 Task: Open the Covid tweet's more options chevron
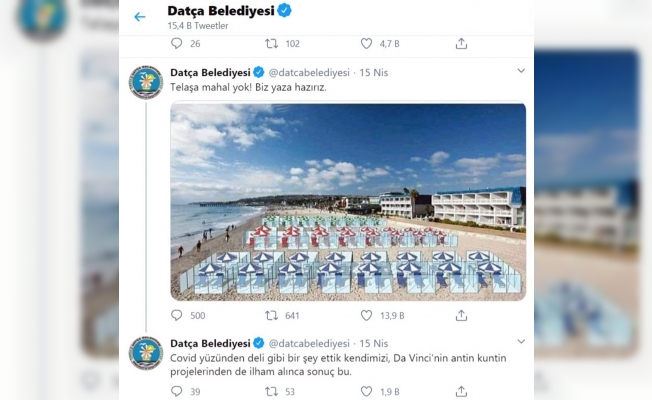(520, 342)
